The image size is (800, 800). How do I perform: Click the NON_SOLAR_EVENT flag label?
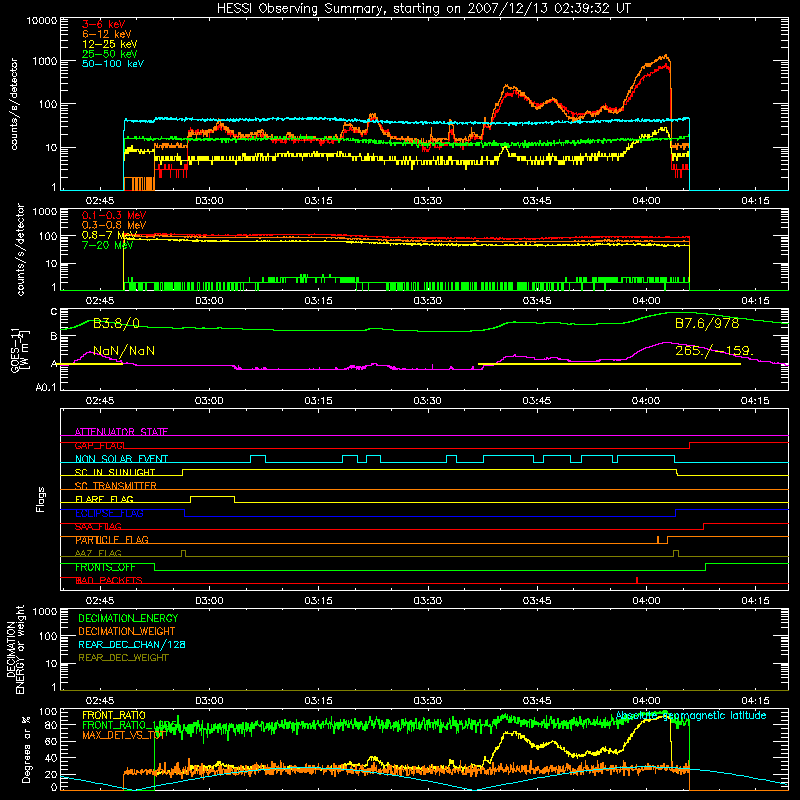(x=121, y=459)
